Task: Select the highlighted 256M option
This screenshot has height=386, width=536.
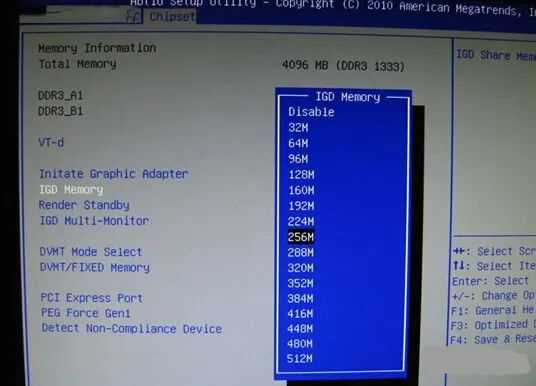Action: pos(301,237)
